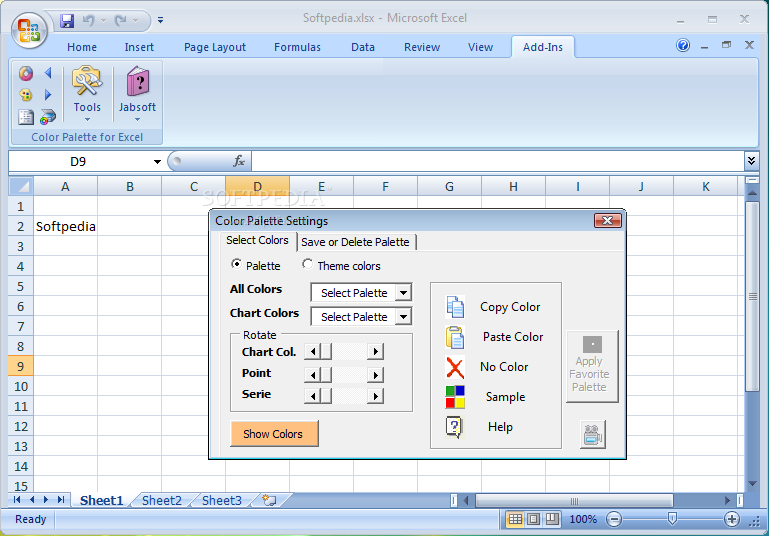Click the zoom in plus button
Screen dimensions: 769x536
coord(732,519)
